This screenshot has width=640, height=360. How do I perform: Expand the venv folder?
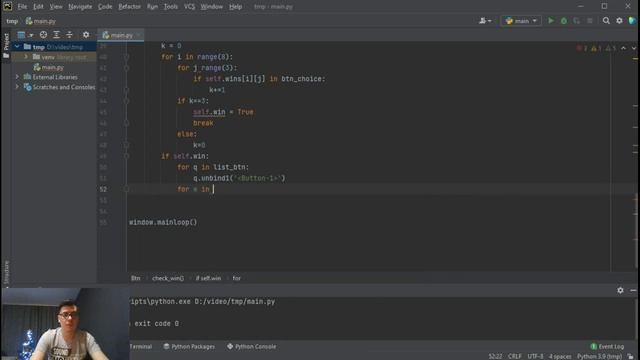point(26,57)
